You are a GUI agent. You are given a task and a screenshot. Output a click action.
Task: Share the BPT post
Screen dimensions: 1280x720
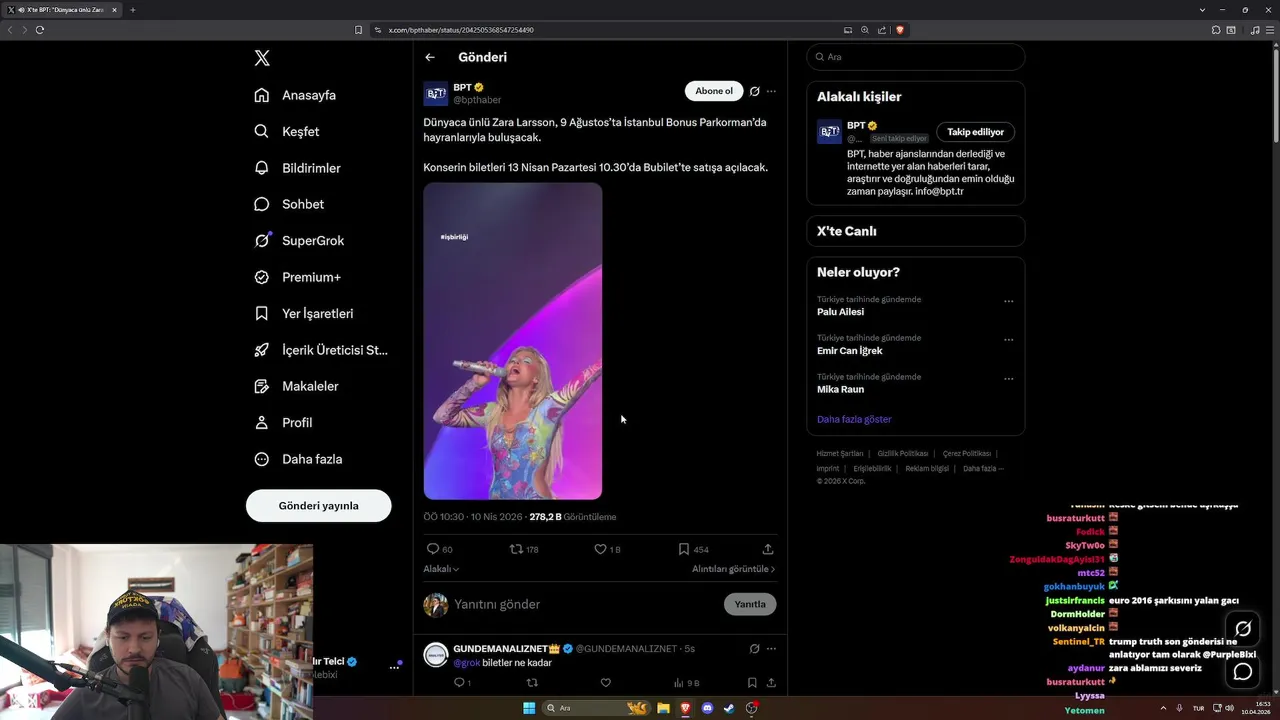tap(768, 549)
